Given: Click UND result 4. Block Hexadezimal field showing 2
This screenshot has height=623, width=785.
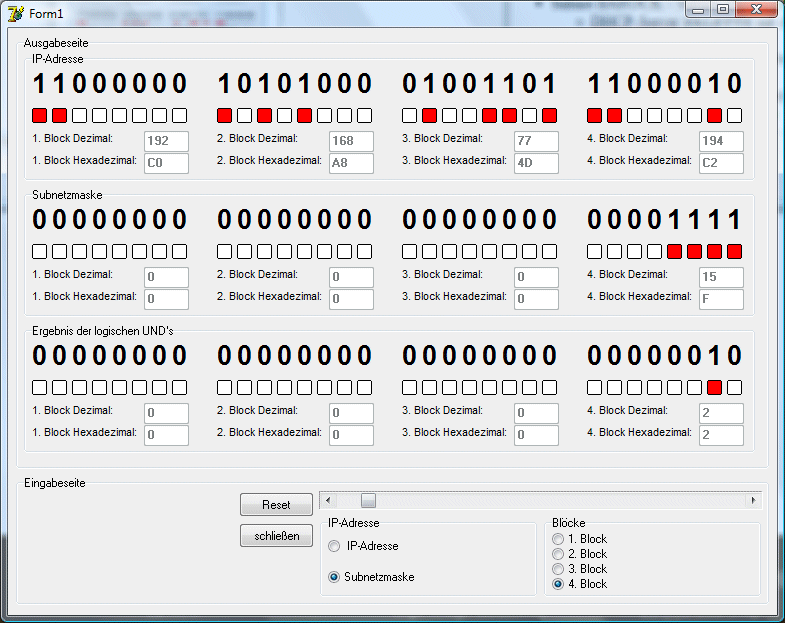Looking at the screenshot, I should click(x=721, y=435).
